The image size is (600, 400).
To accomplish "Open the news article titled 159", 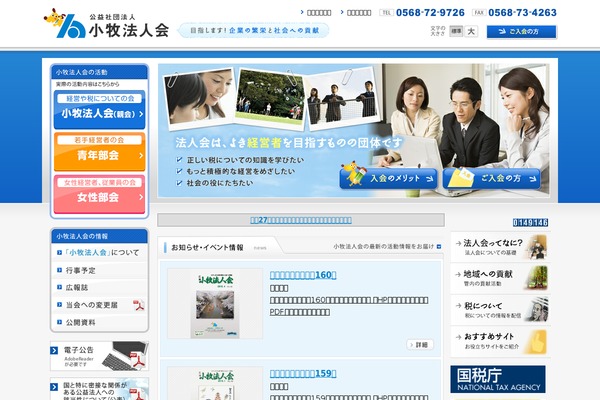I will tap(303, 374).
